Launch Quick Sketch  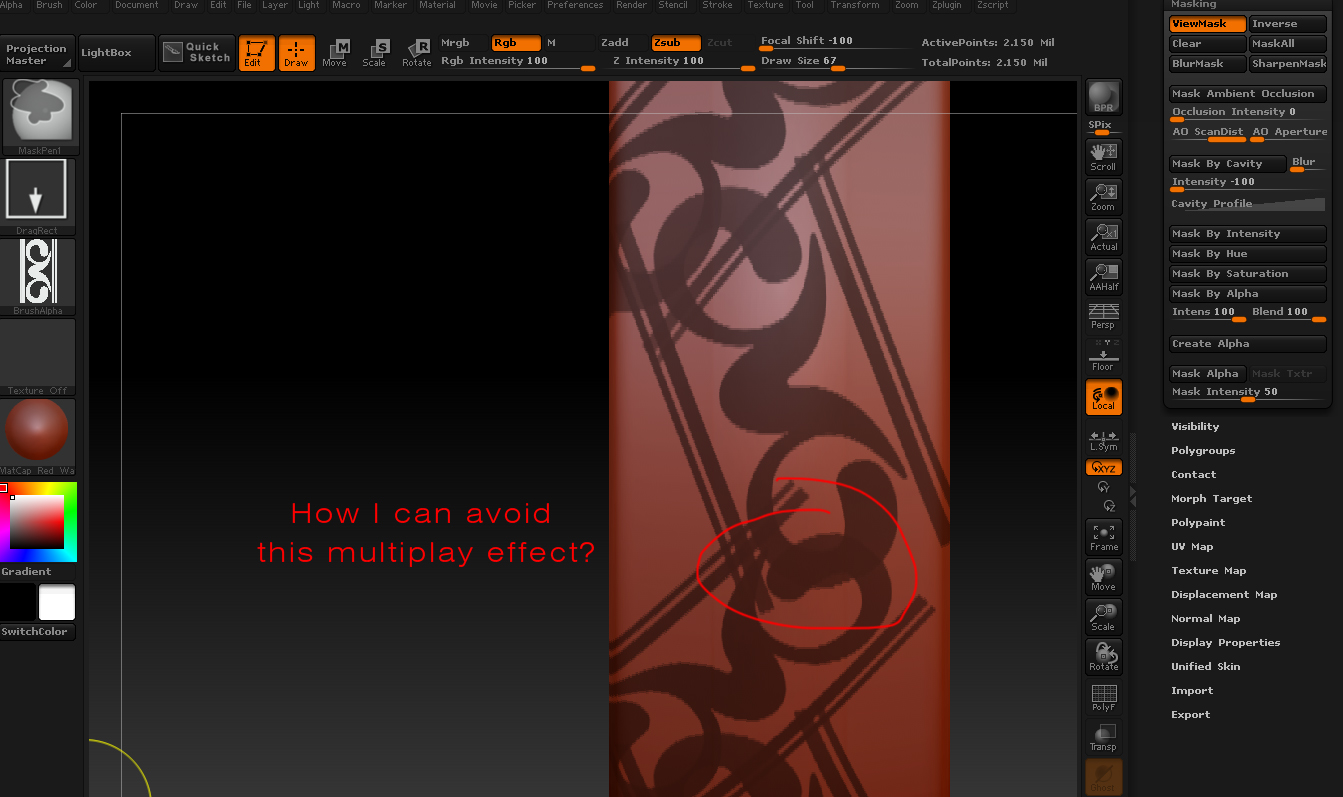click(x=197, y=53)
